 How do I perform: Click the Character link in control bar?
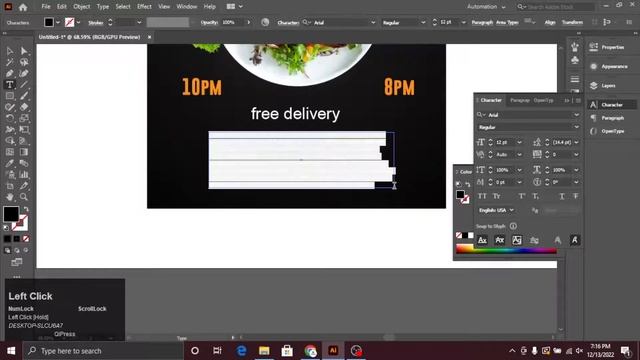(288, 22)
